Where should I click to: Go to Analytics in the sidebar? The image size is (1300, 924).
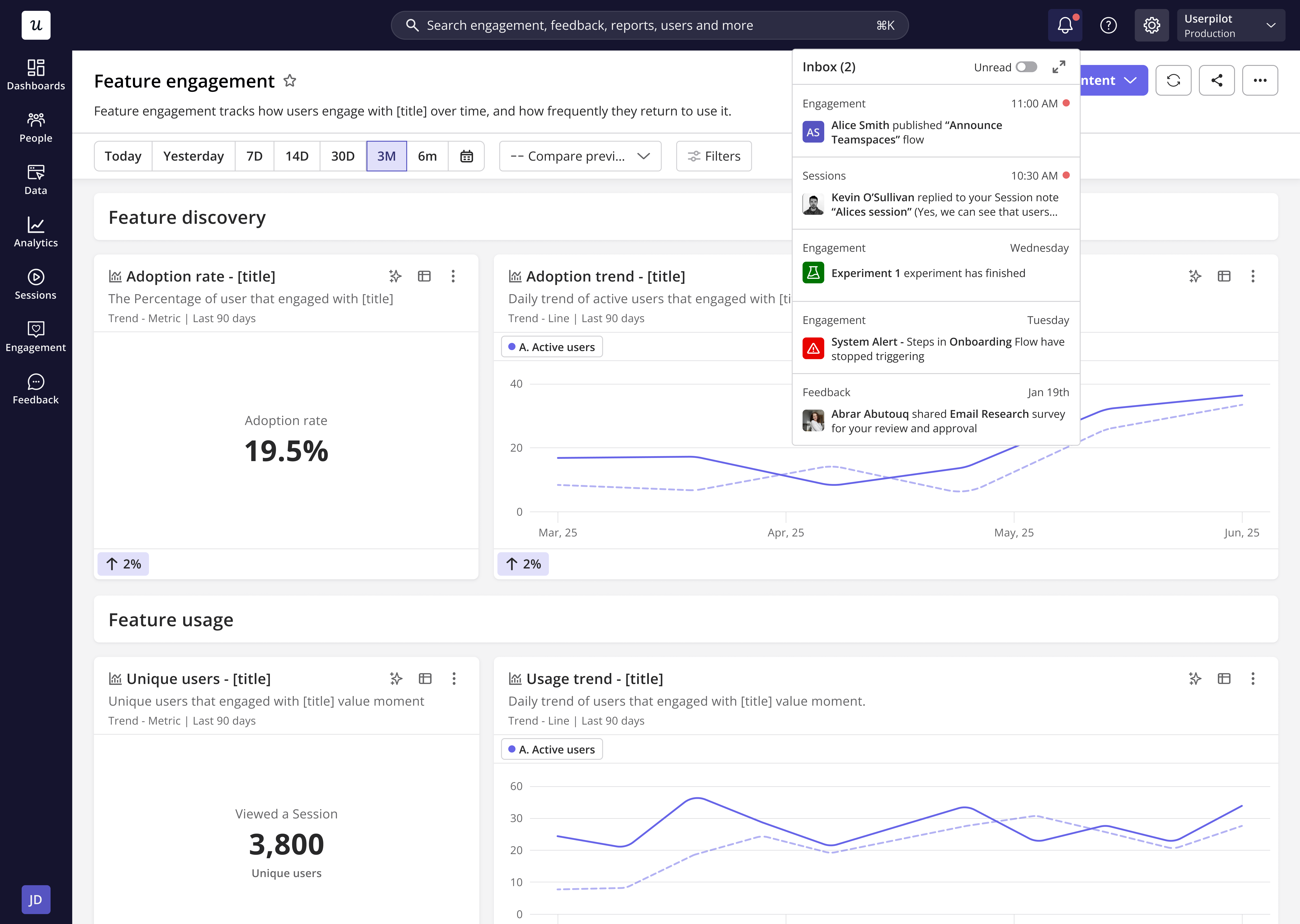click(36, 232)
